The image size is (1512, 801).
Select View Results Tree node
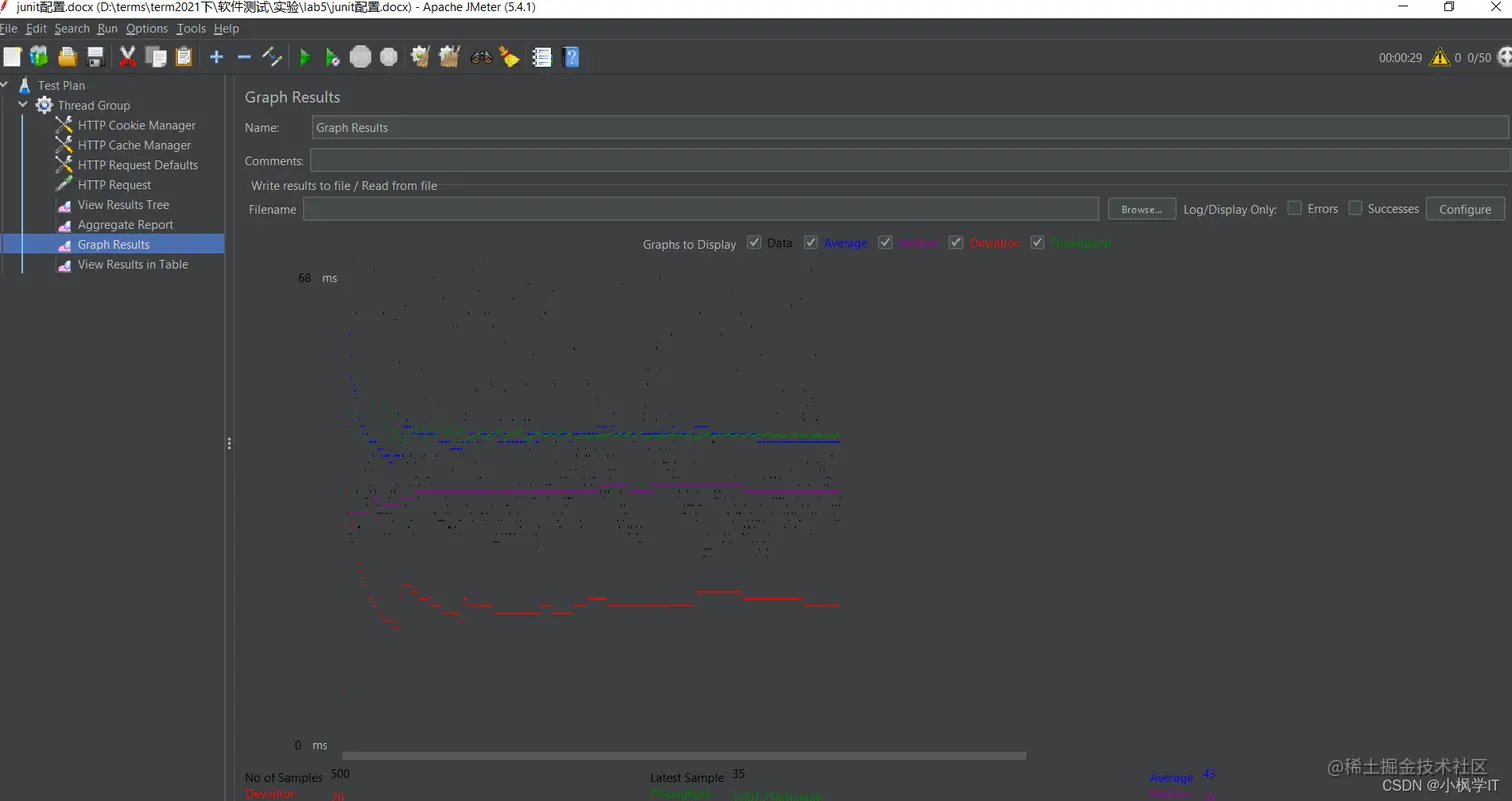coord(123,205)
